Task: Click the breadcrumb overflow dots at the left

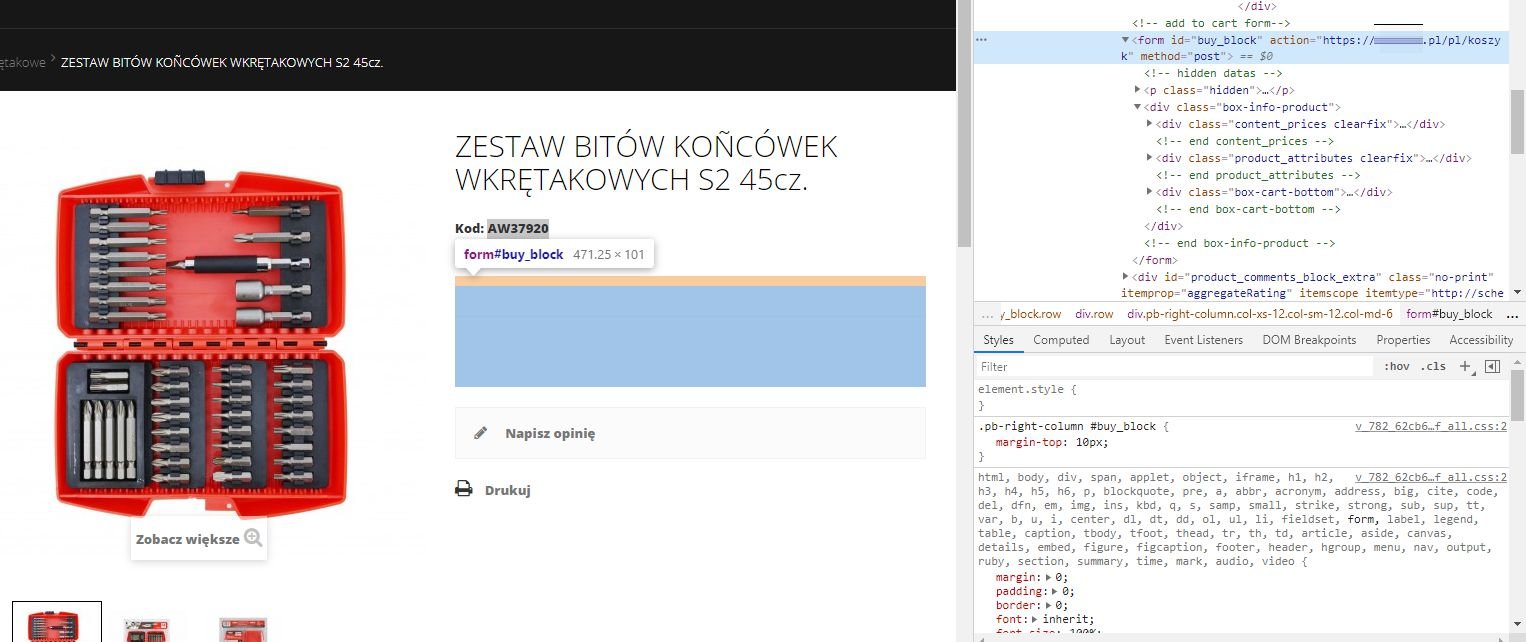Action: [x=987, y=313]
